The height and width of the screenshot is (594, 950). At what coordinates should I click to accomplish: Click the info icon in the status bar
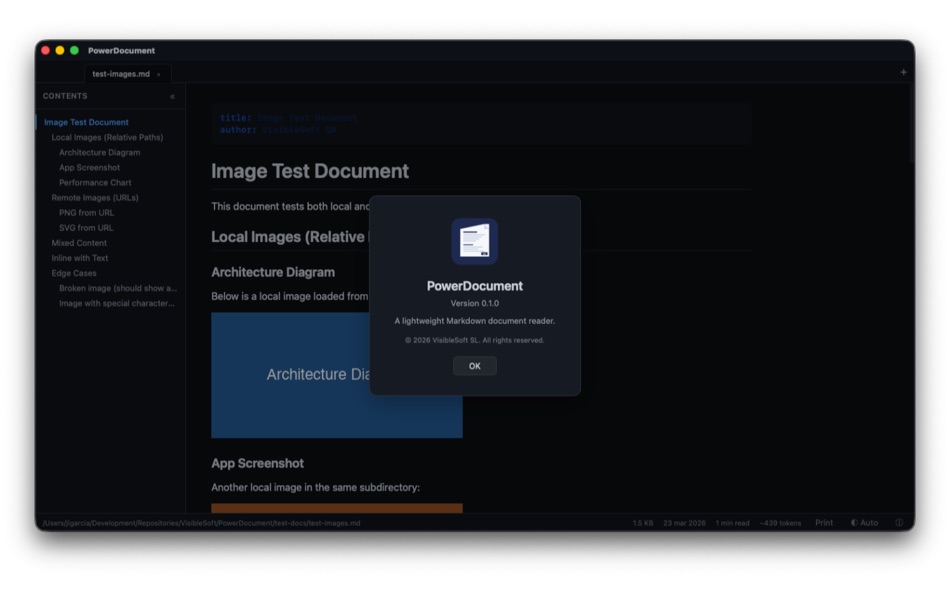[901, 522]
